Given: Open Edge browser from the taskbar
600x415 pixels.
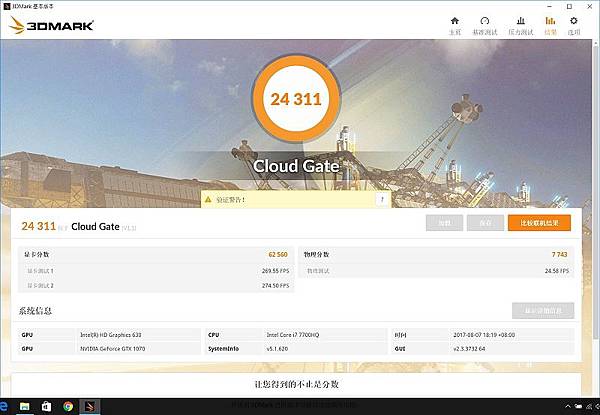Looking at the screenshot, I should point(3,406).
